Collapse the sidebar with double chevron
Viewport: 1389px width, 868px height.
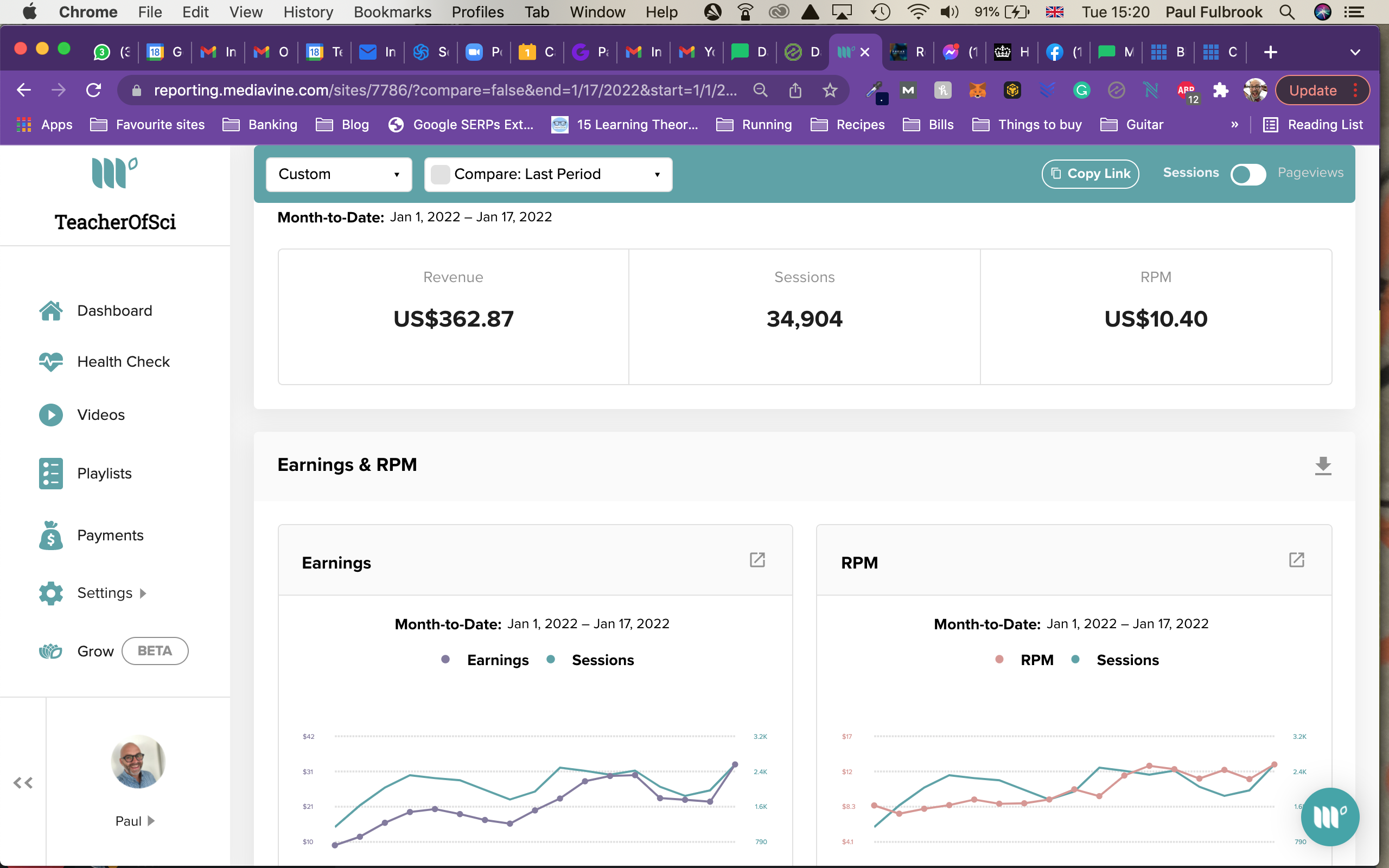coord(23,782)
